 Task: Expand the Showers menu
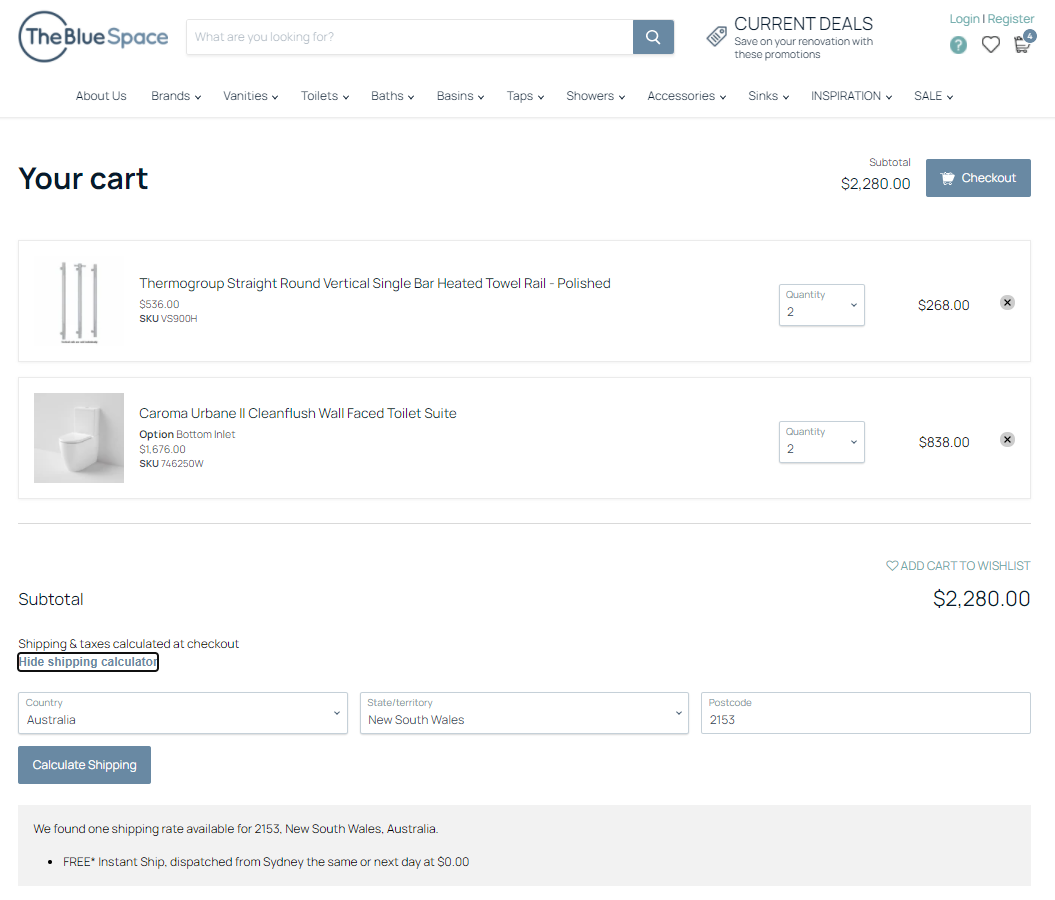coord(595,96)
